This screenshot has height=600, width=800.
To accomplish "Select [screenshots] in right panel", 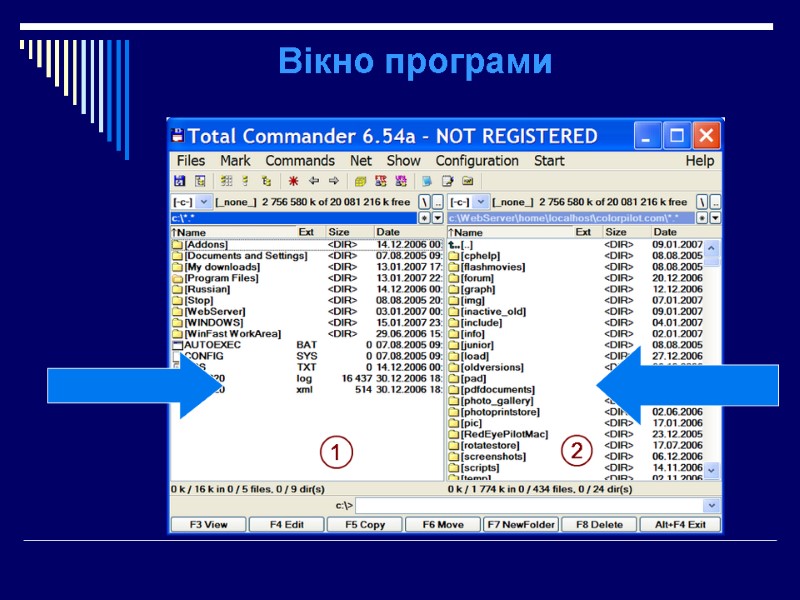I will point(493,457).
